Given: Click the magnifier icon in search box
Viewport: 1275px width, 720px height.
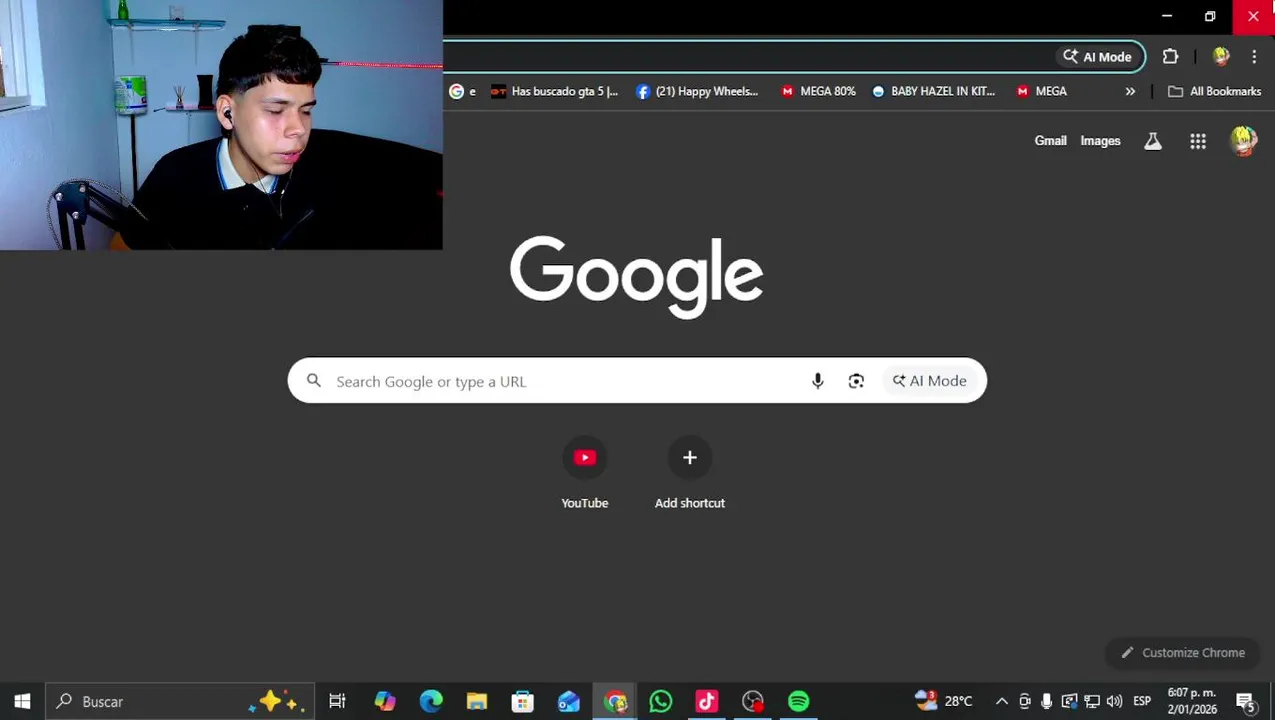Looking at the screenshot, I should [314, 381].
